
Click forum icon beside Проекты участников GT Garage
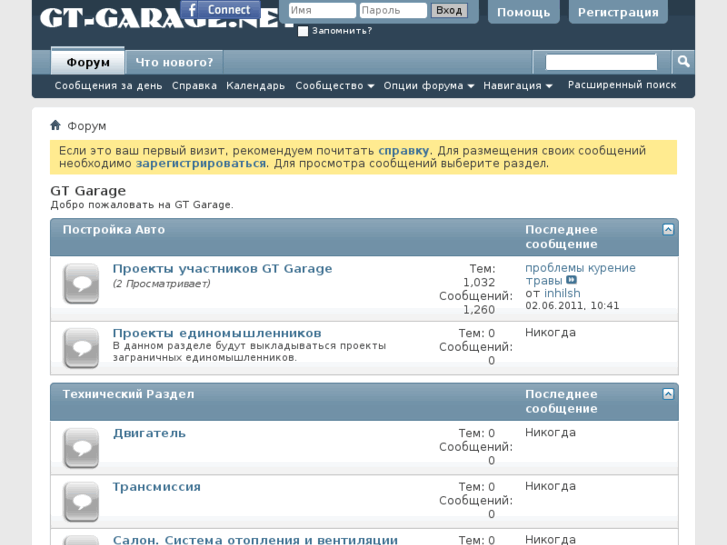pyautogui.click(x=81, y=283)
